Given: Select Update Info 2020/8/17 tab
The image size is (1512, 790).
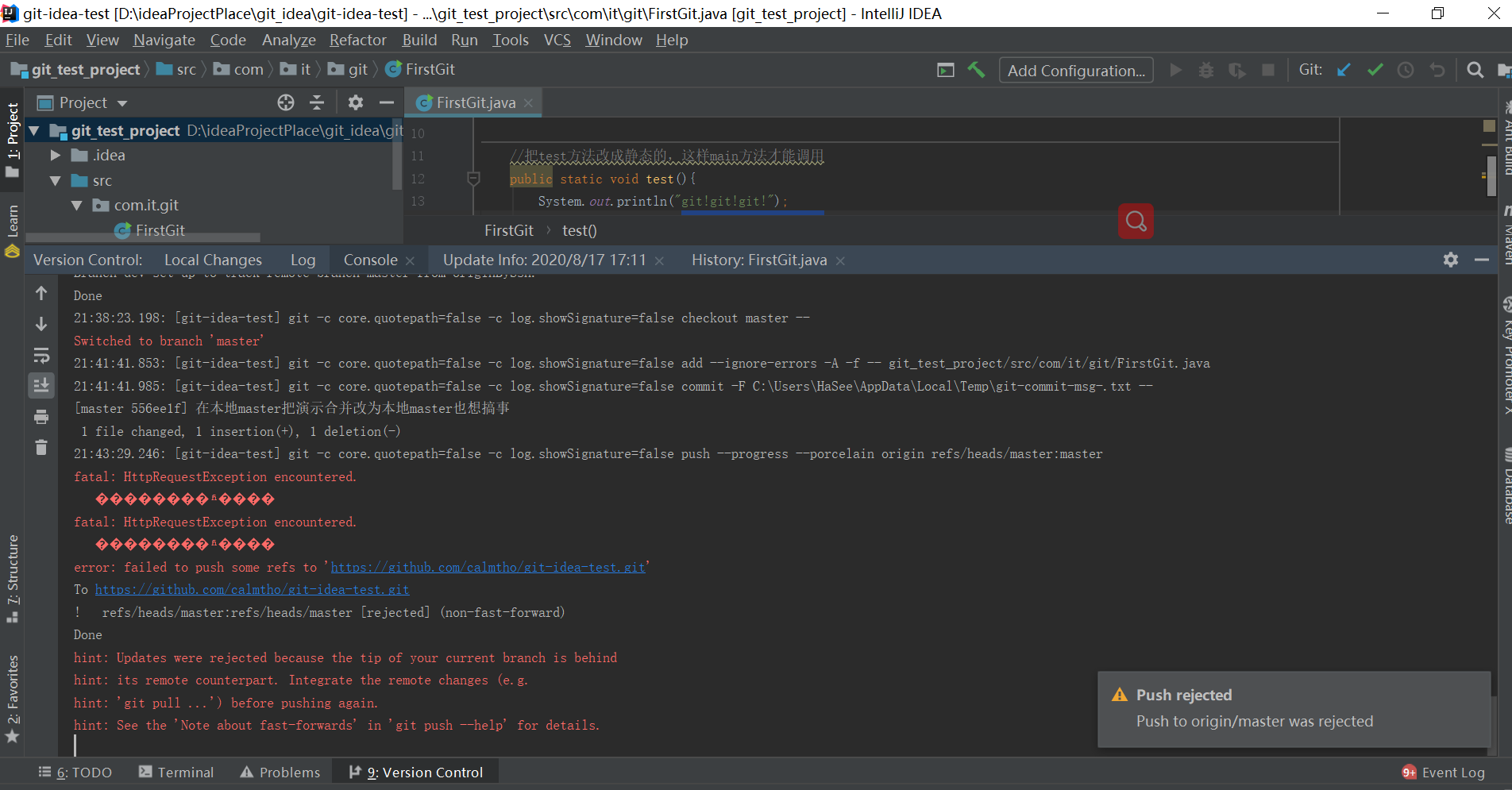Looking at the screenshot, I should click(x=545, y=260).
